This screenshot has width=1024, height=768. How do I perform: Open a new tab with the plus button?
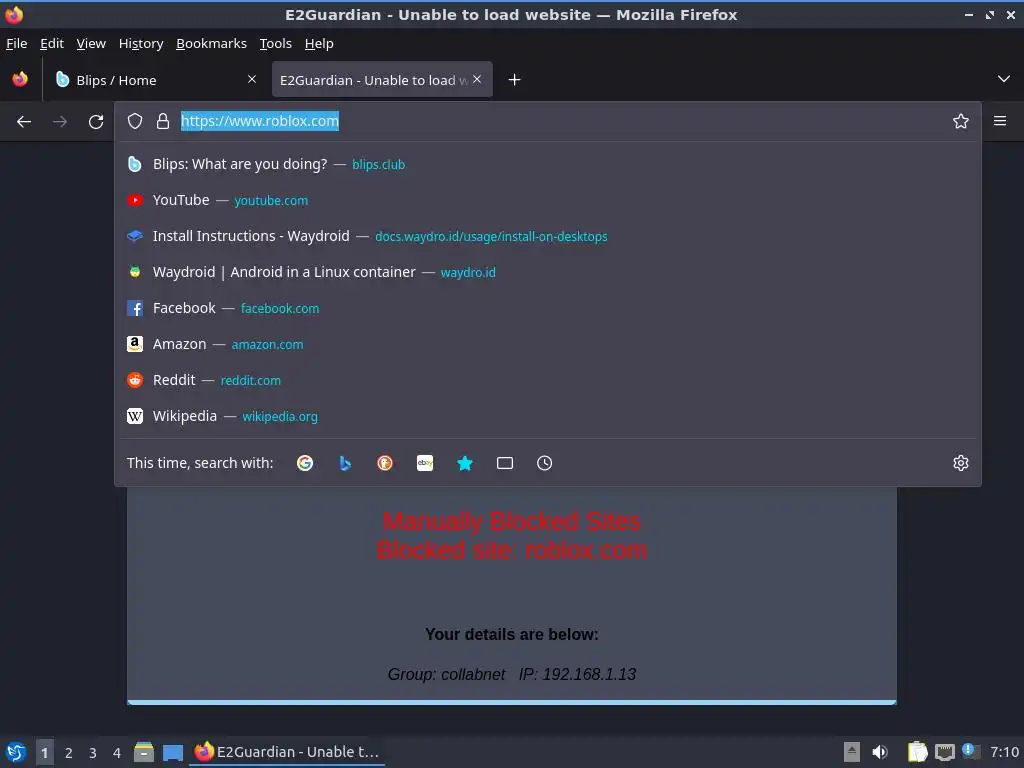tap(515, 80)
